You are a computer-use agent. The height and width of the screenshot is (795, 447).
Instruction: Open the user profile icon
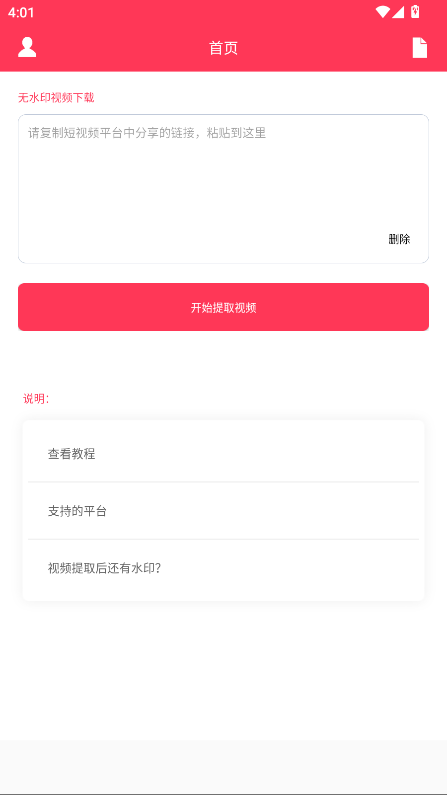click(27, 48)
